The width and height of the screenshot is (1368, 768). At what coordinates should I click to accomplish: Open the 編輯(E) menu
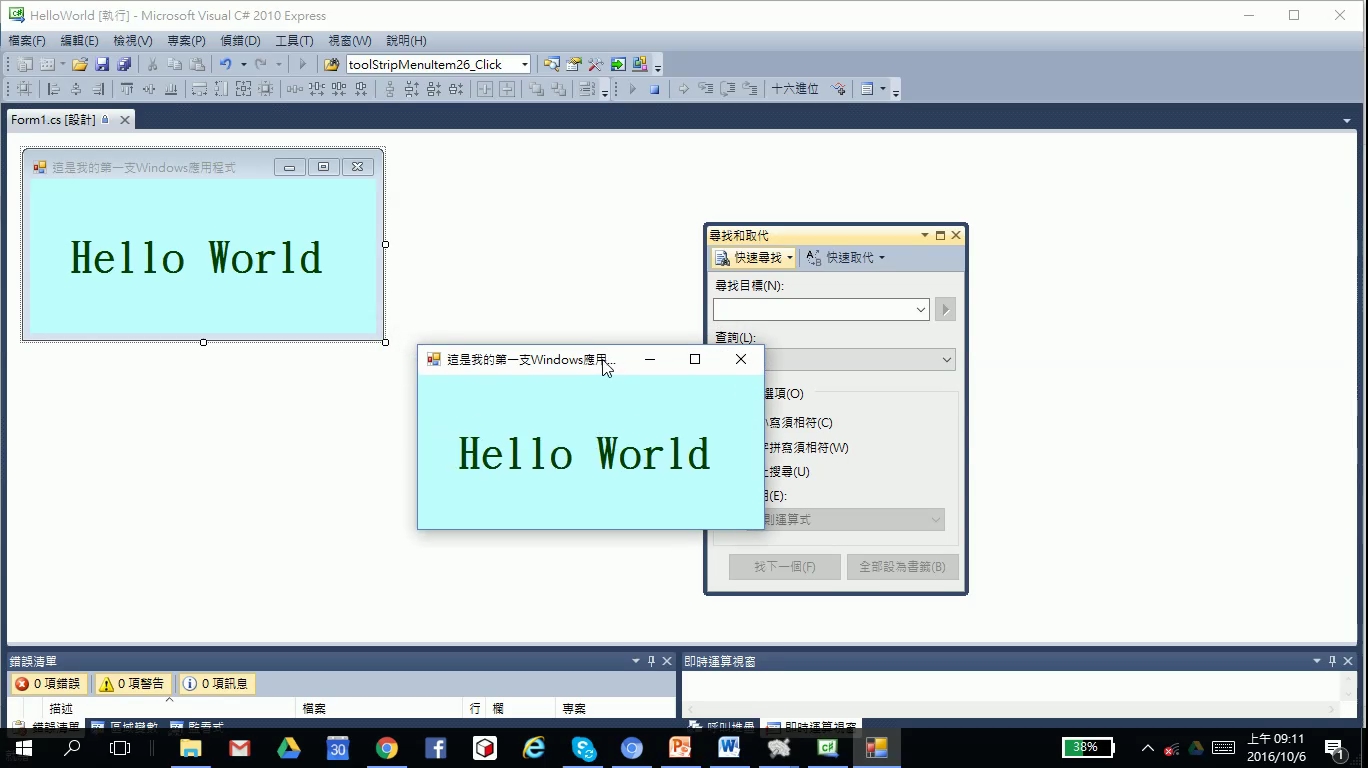click(80, 41)
